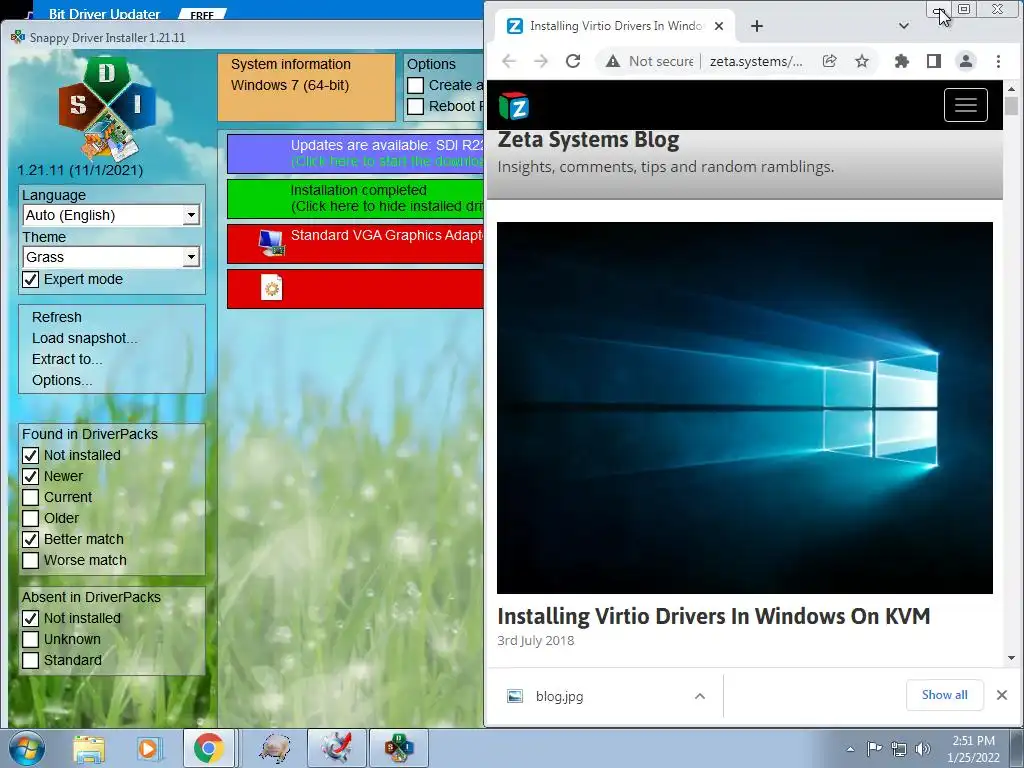Open Installing Virtio Drivers article title
This screenshot has width=1024, height=768.
click(x=713, y=616)
